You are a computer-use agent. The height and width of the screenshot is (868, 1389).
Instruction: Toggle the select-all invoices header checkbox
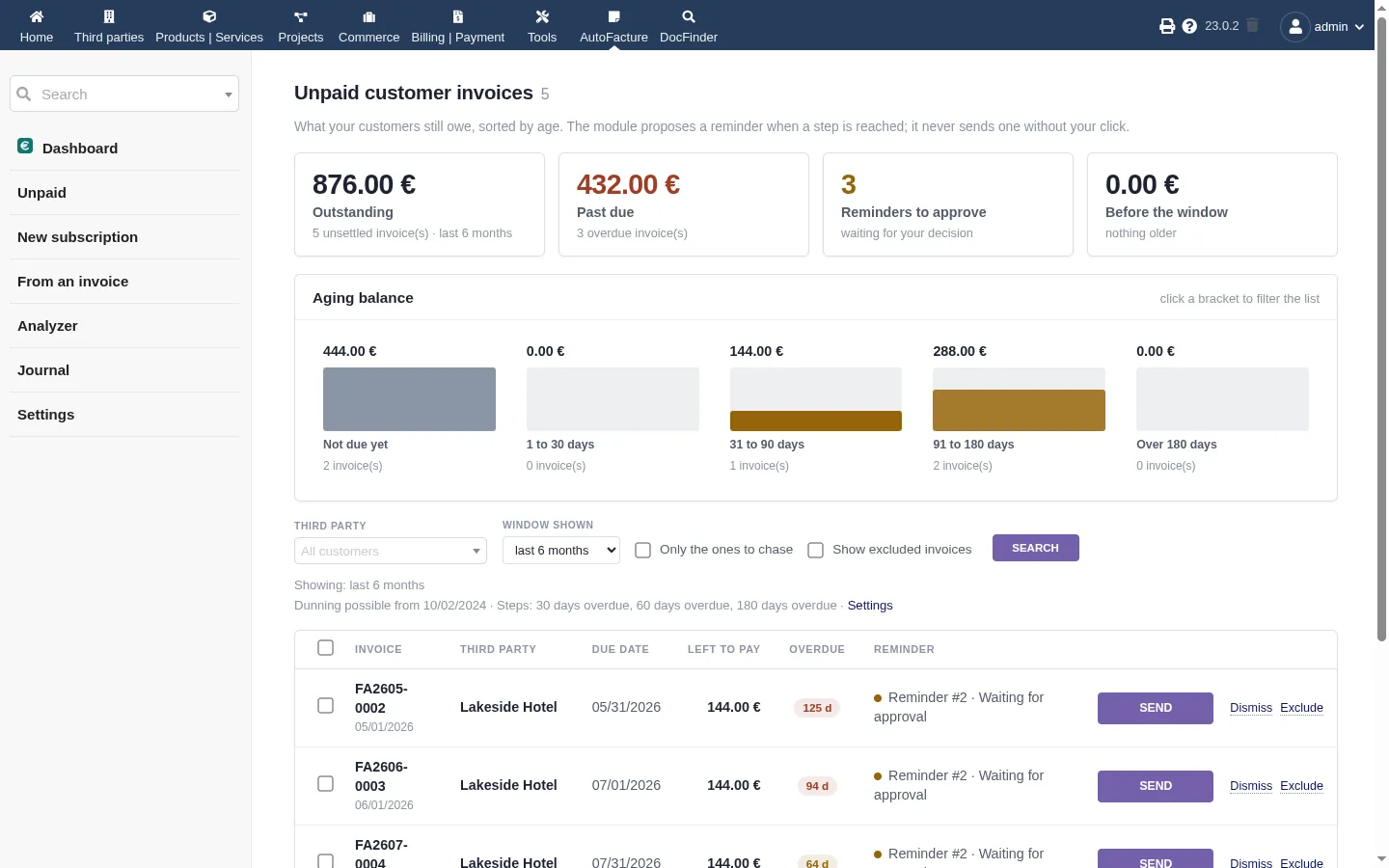[326, 647]
